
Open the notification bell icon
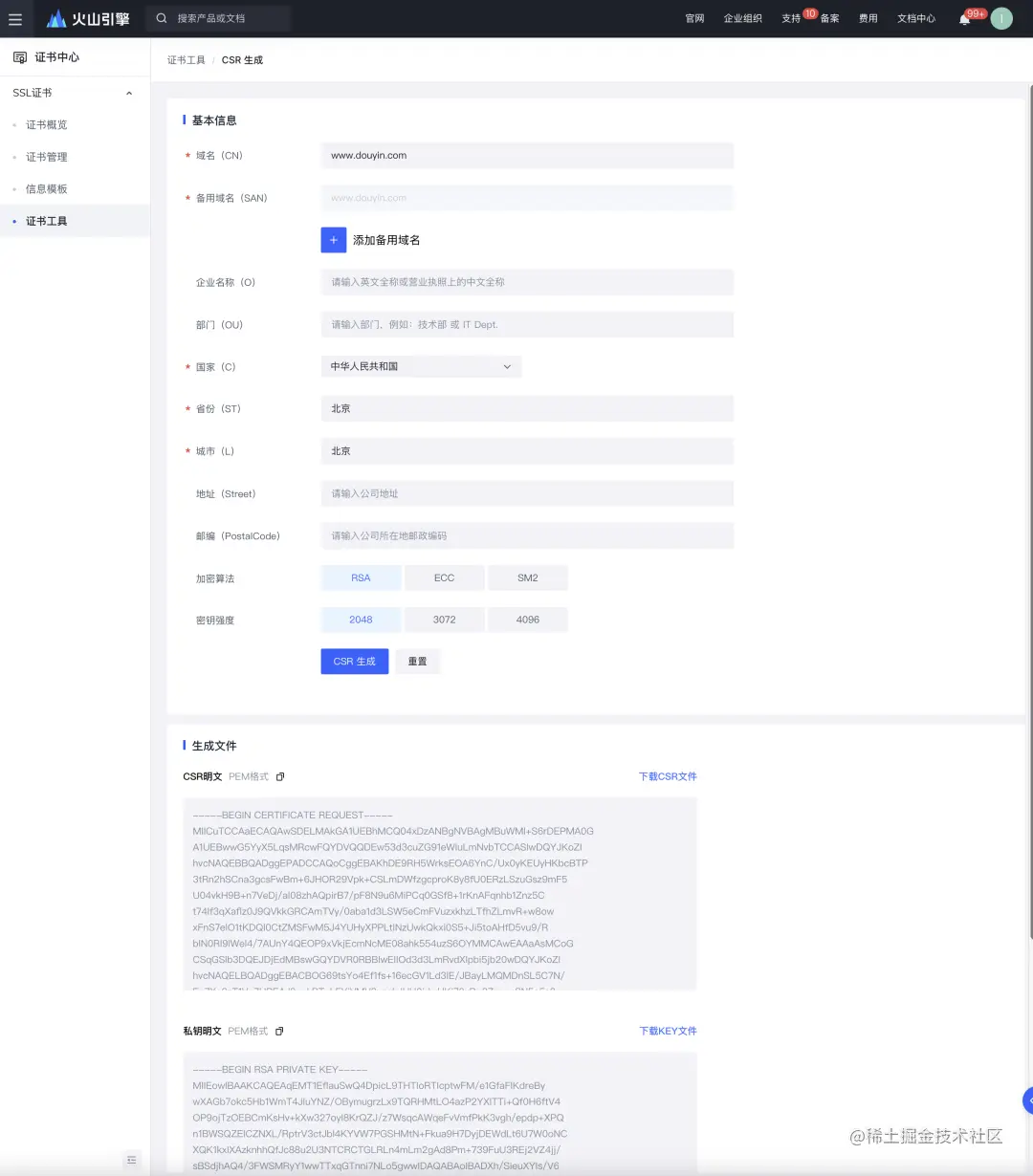(x=964, y=19)
